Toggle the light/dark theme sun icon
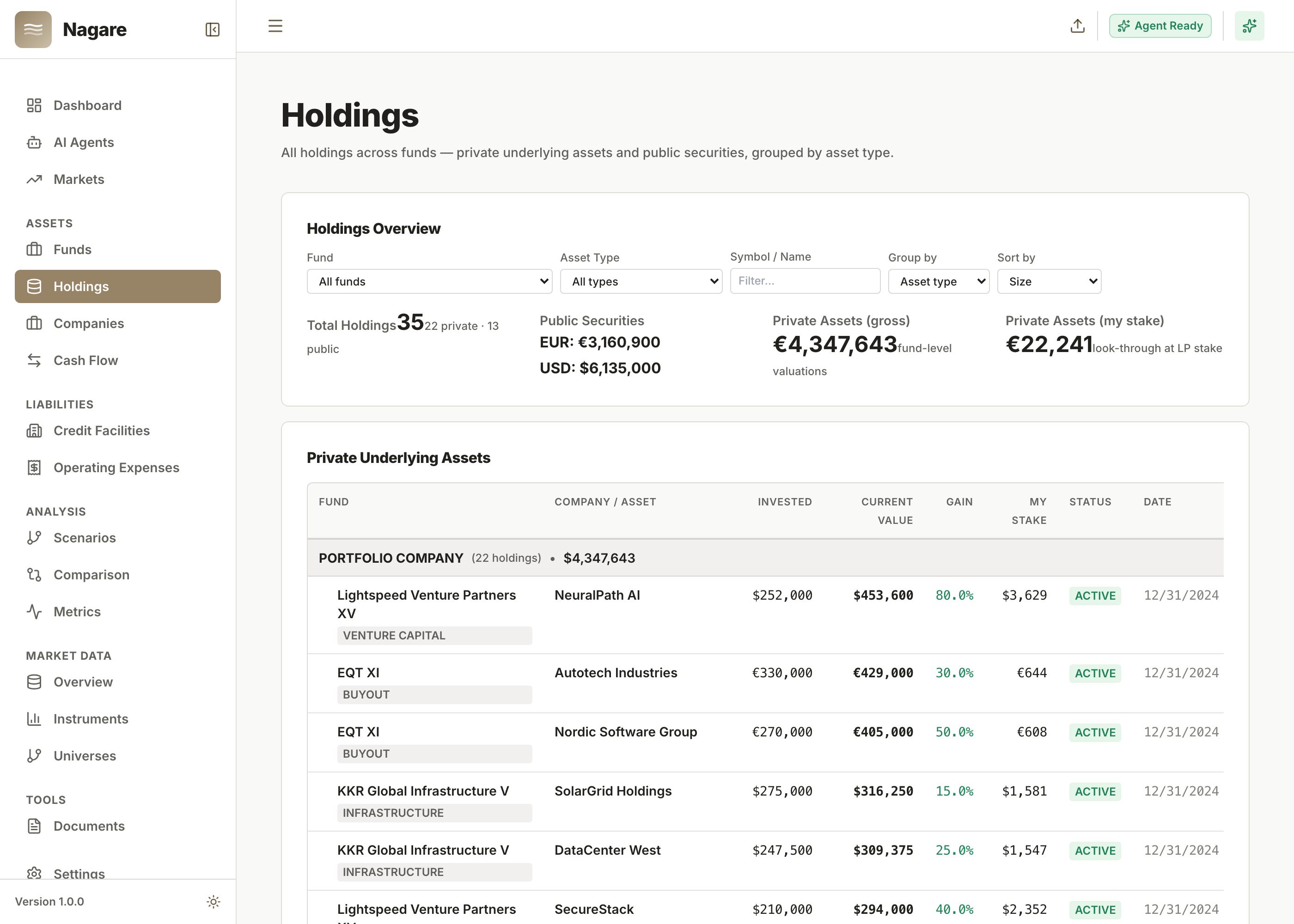Viewport: 1294px width, 924px height. 214,901
